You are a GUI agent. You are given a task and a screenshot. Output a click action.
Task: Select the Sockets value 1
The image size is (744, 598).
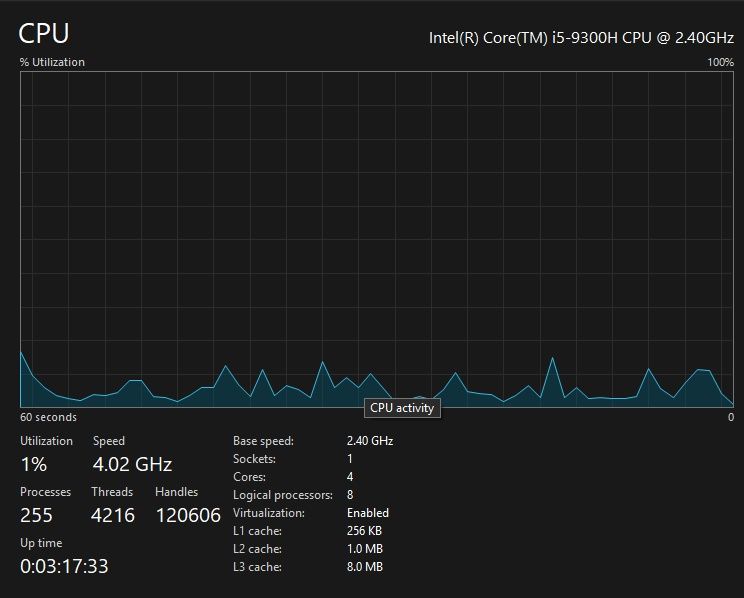[350, 459]
